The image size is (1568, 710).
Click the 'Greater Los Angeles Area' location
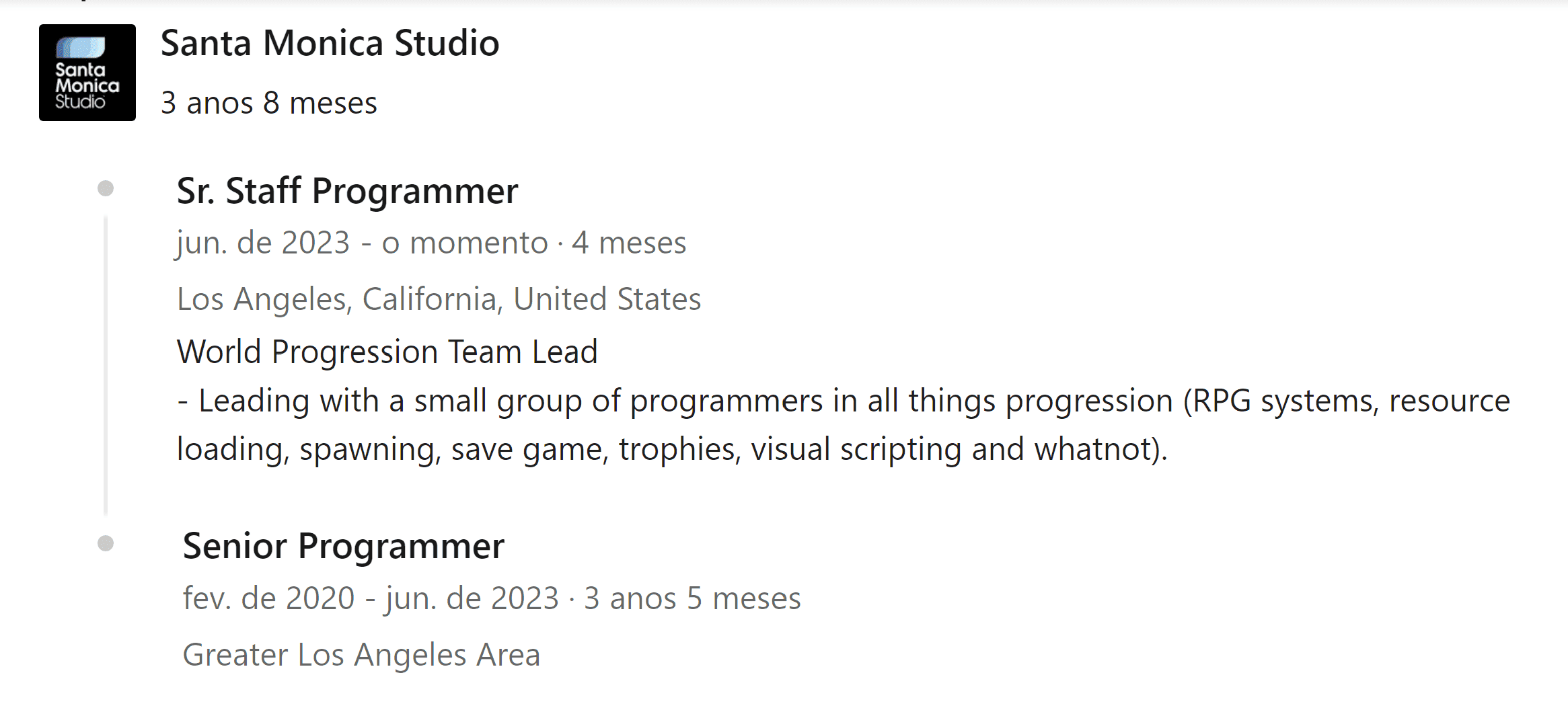pyautogui.click(x=361, y=655)
